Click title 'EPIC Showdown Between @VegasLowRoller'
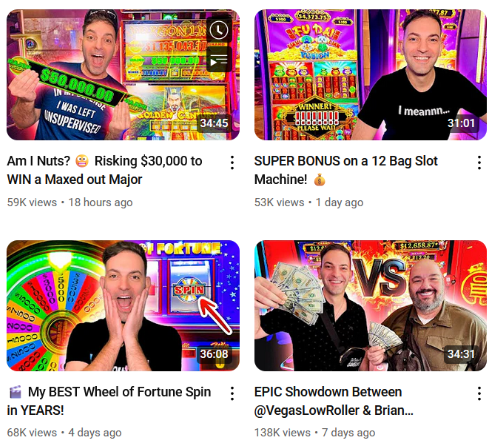The height and width of the screenshot is (441, 500). (334, 401)
